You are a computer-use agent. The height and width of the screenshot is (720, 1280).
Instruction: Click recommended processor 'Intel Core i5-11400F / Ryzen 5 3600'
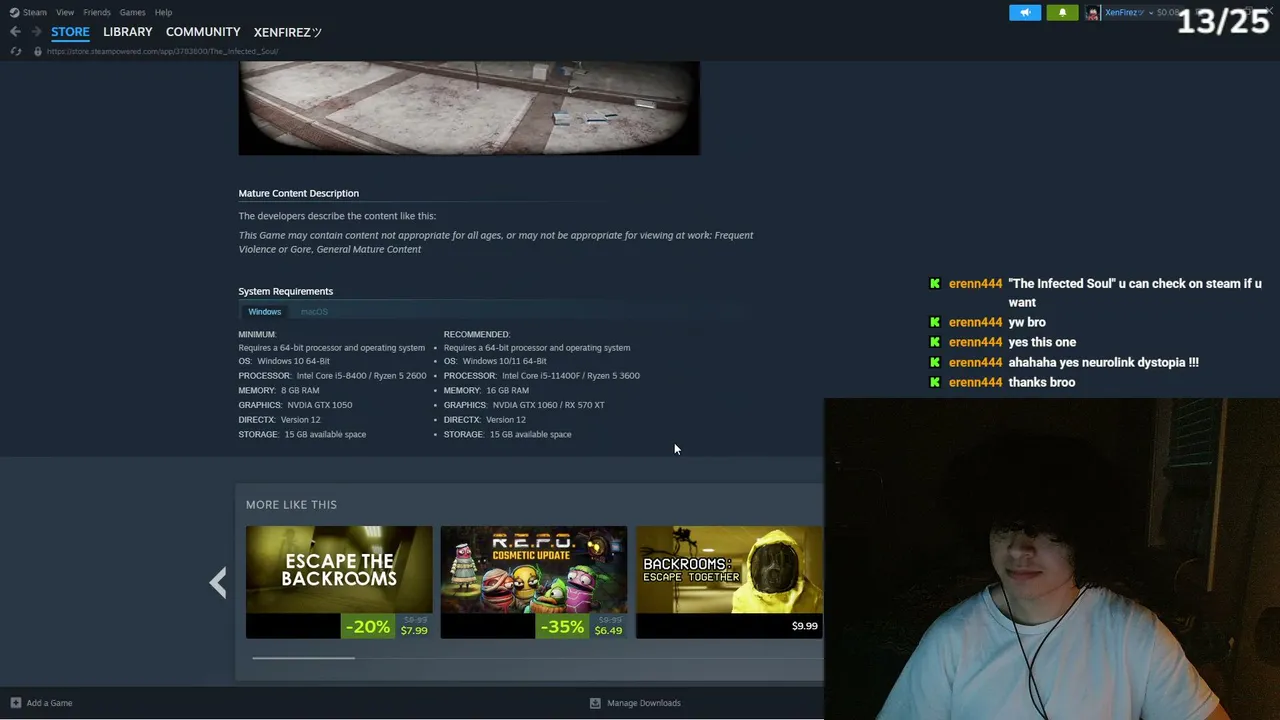tap(571, 376)
